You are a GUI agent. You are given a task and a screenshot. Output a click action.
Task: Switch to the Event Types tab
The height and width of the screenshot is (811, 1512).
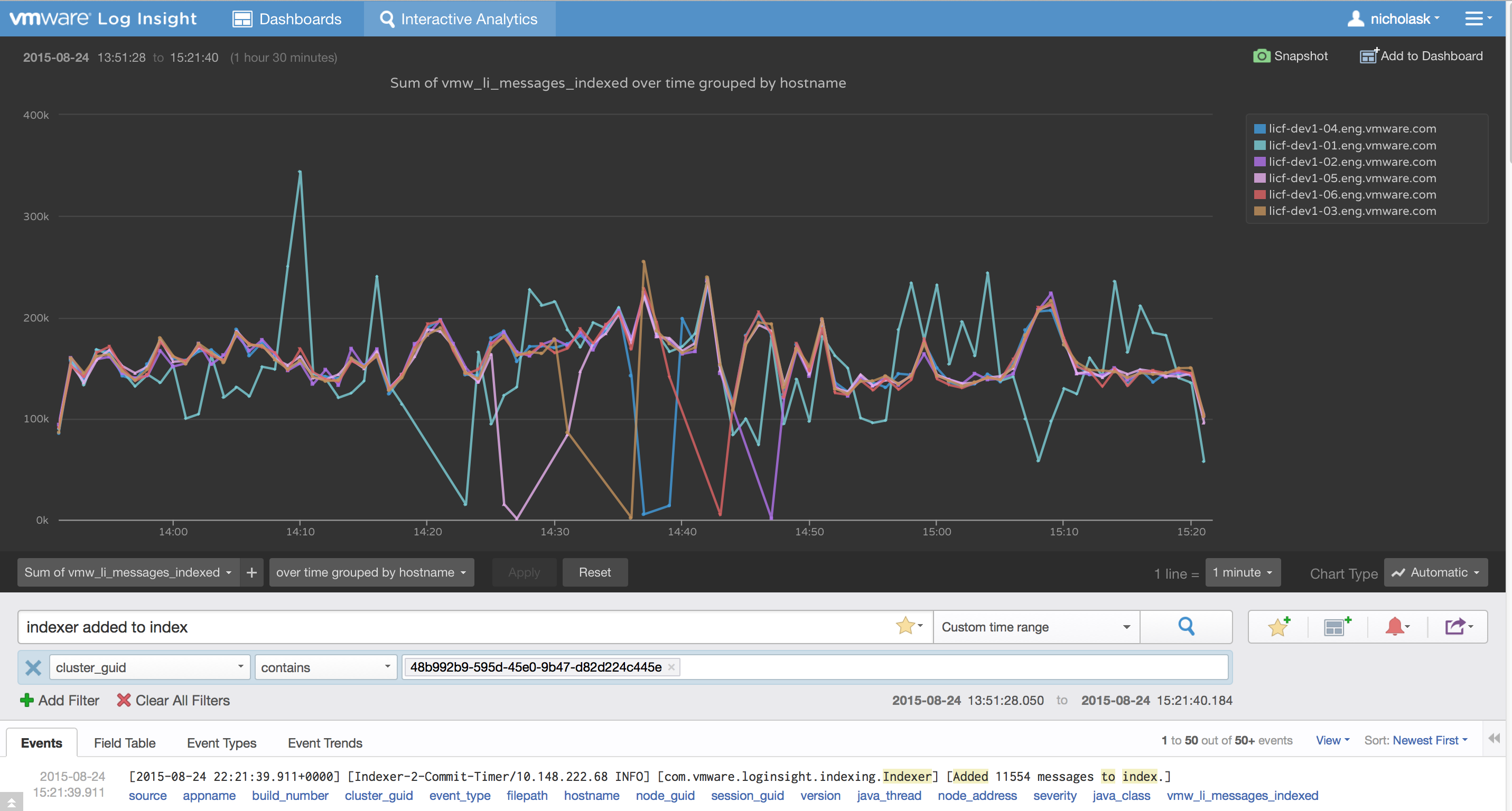click(221, 743)
